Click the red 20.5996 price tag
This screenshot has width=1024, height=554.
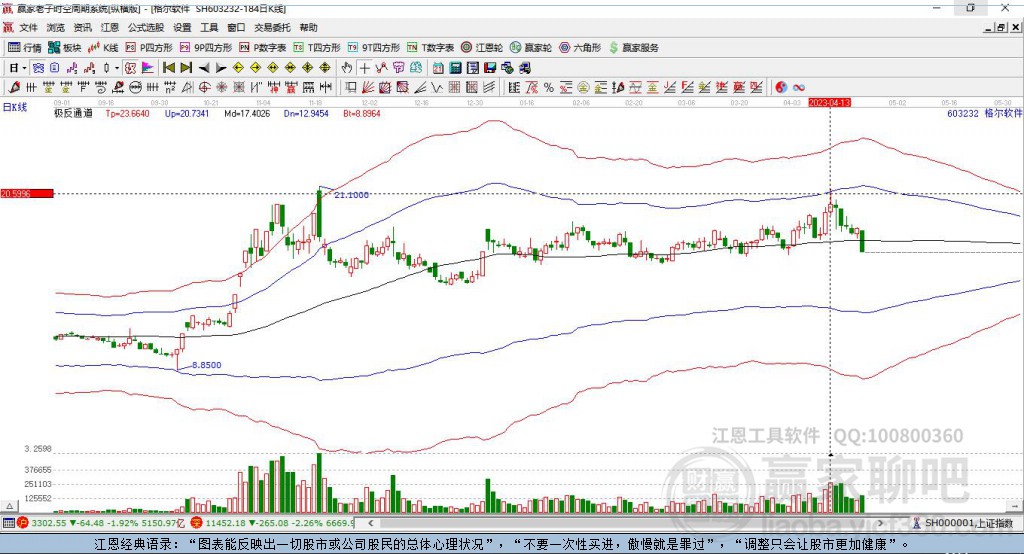pos(27,193)
